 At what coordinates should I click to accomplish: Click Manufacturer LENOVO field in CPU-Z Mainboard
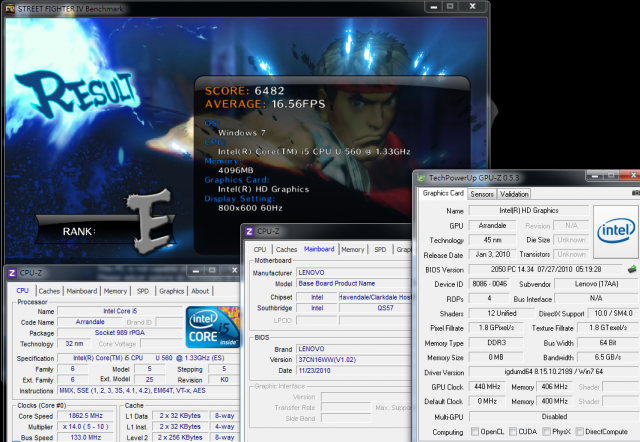point(354,273)
